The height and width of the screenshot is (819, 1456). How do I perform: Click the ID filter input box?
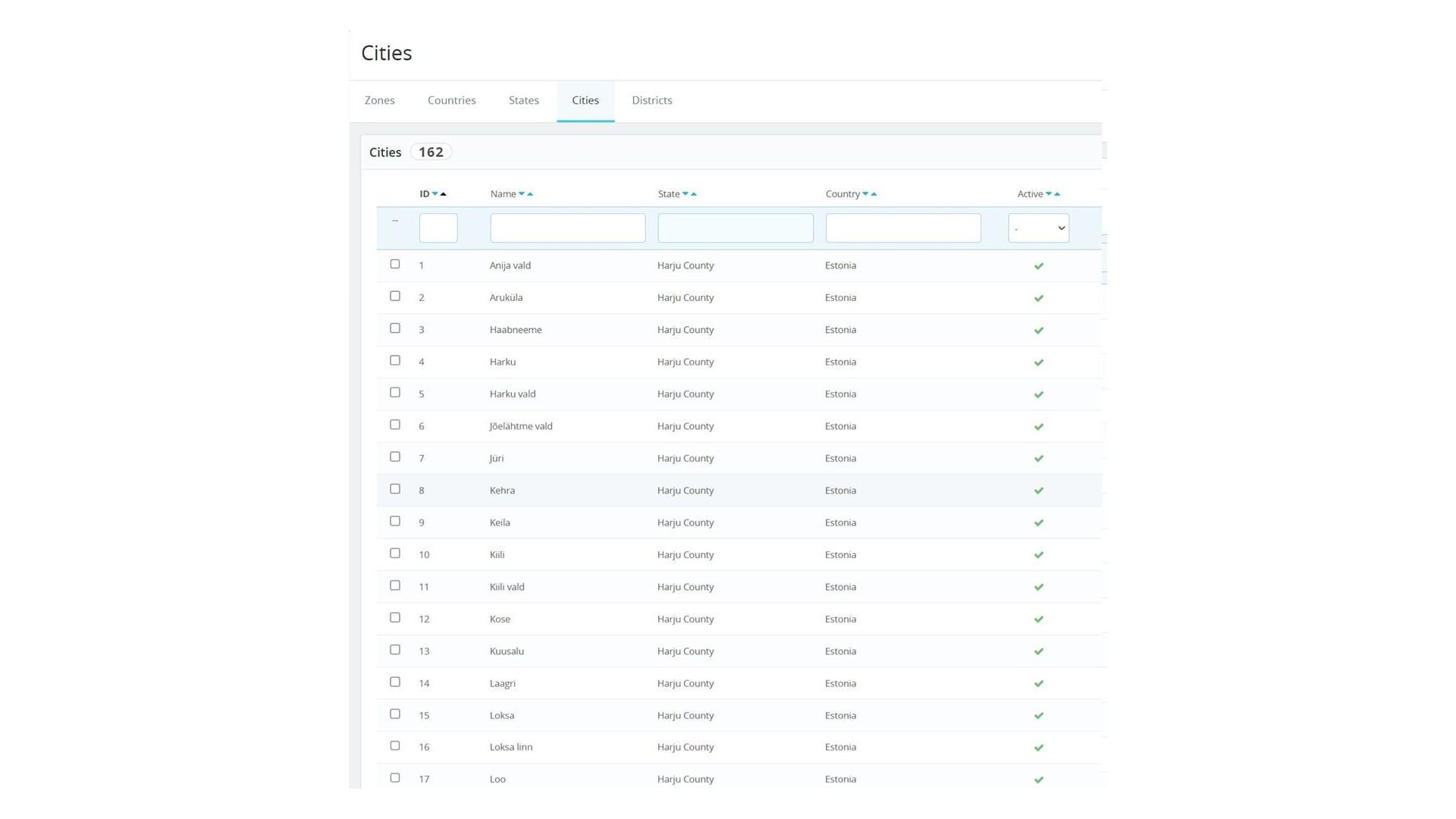pyautogui.click(x=438, y=228)
